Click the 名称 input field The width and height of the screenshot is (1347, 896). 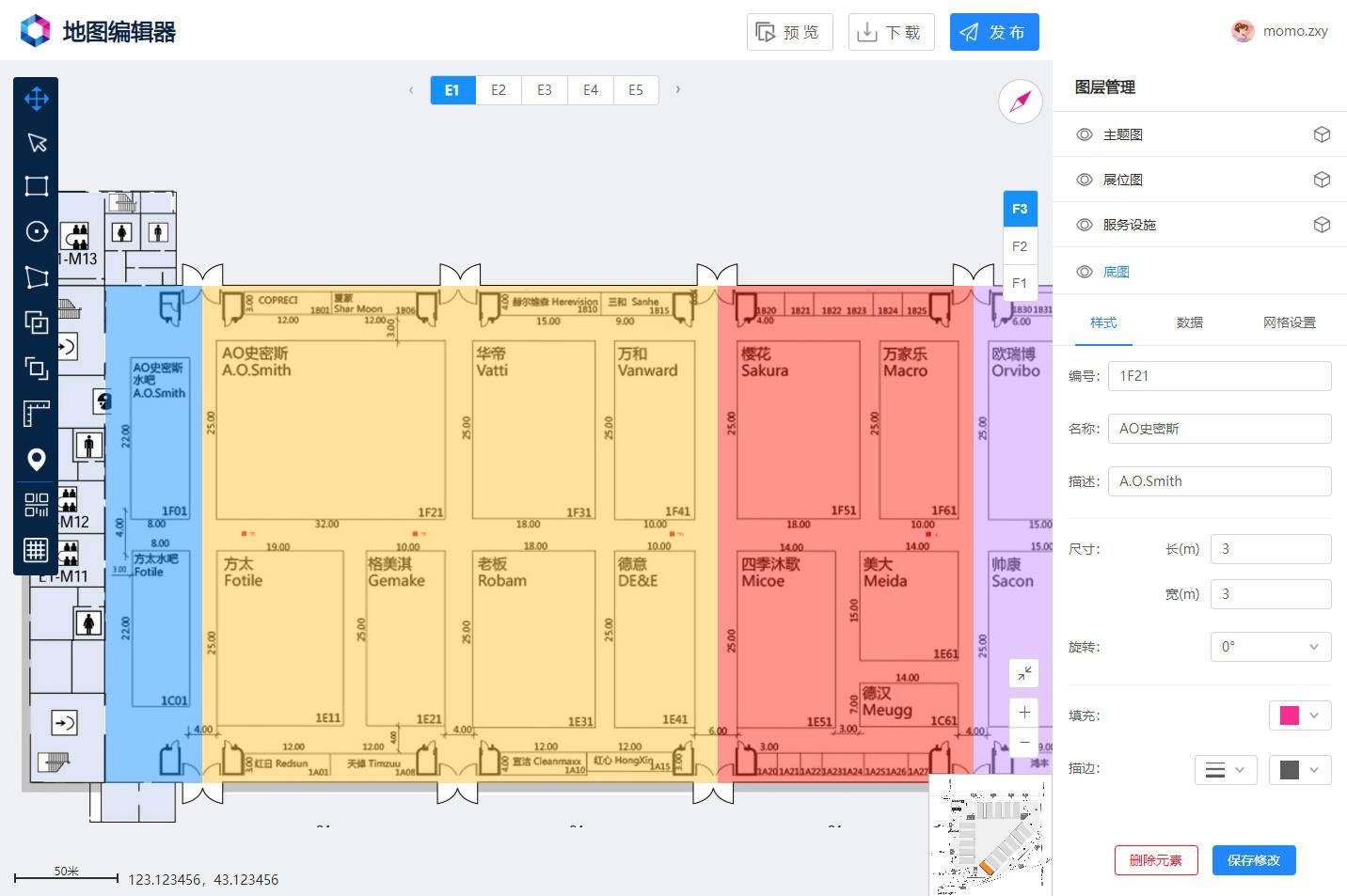[1219, 429]
